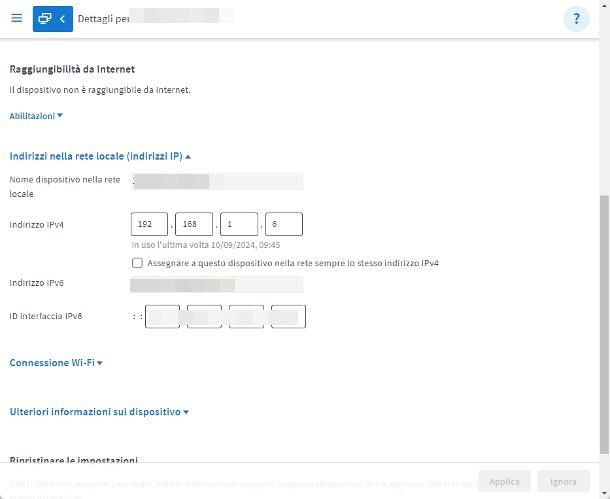The width and height of the screenshot is (610, 499).
Task: Expand Ulteriori informazioni sul dispositivo
Action: click(99, 411)
